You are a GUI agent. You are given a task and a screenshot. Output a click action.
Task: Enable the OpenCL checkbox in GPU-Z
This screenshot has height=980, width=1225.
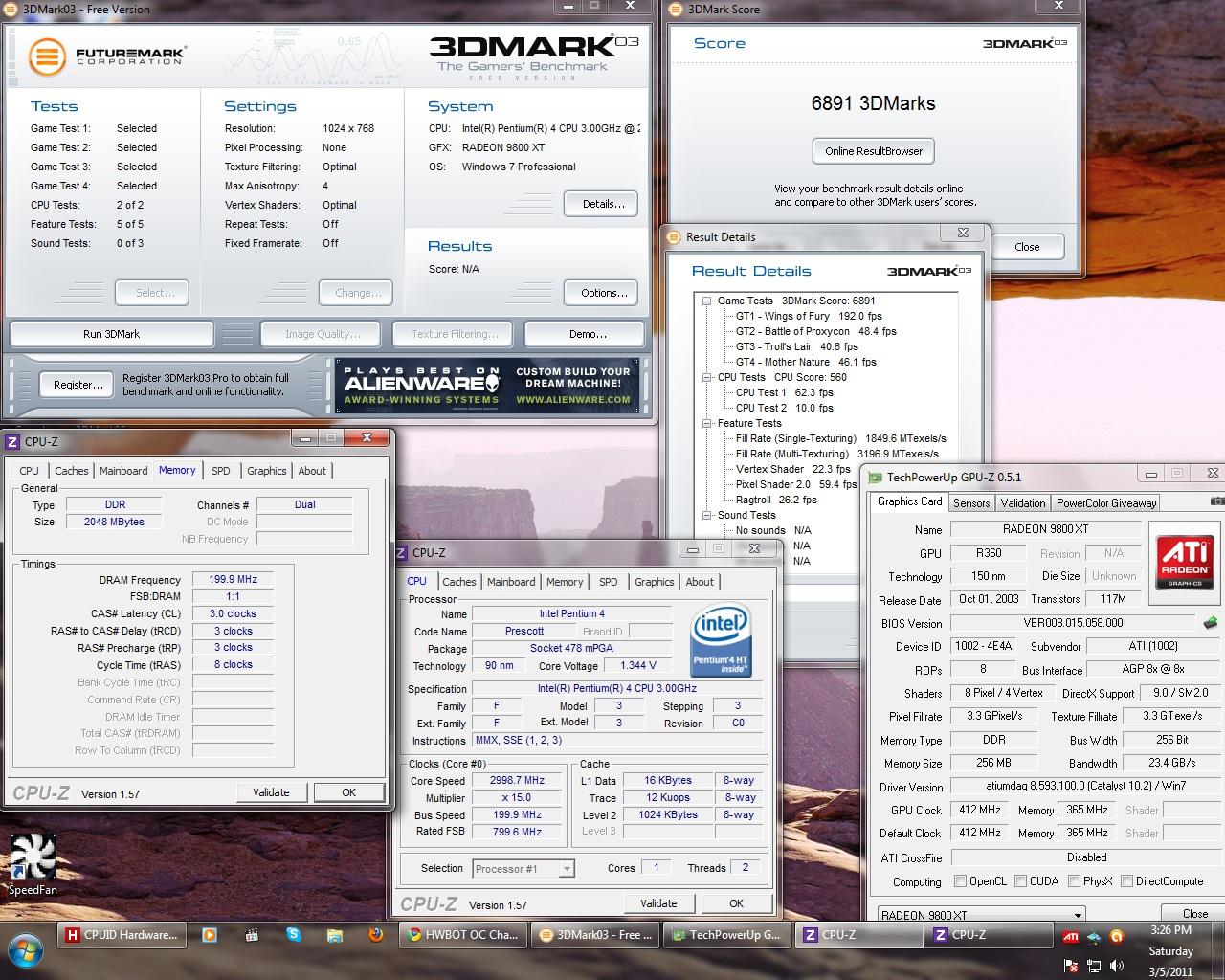[961, 881]
